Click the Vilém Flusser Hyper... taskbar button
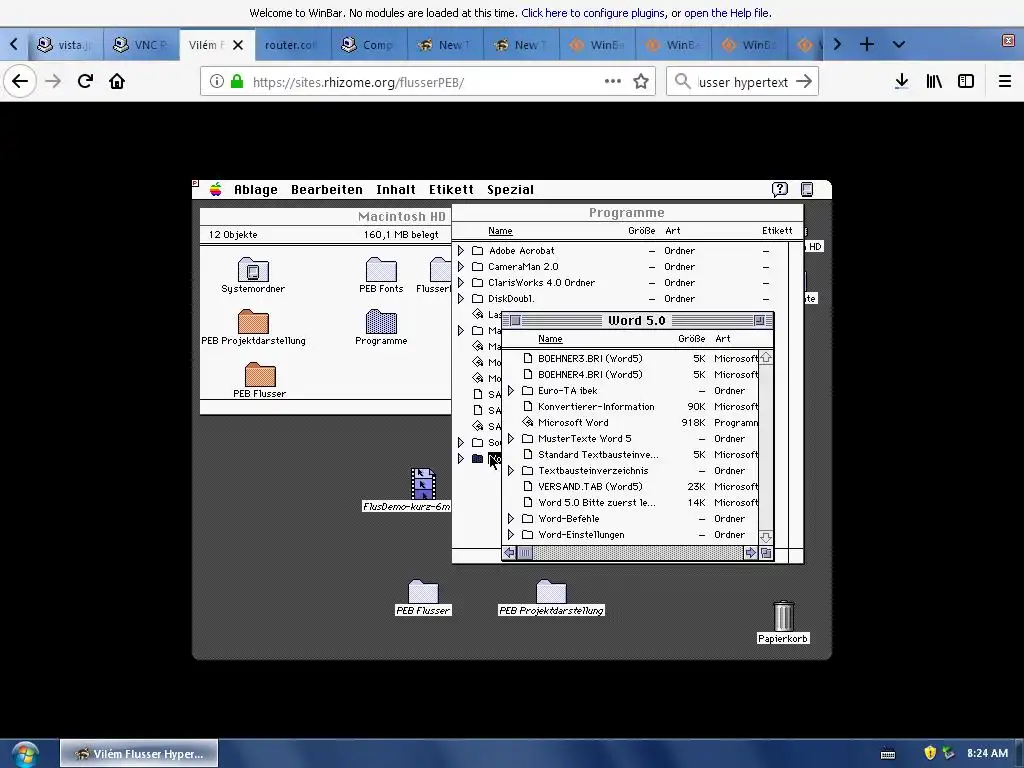Image resolution: width=1024 pixels, height=768 pixels. tap(139, 754)
